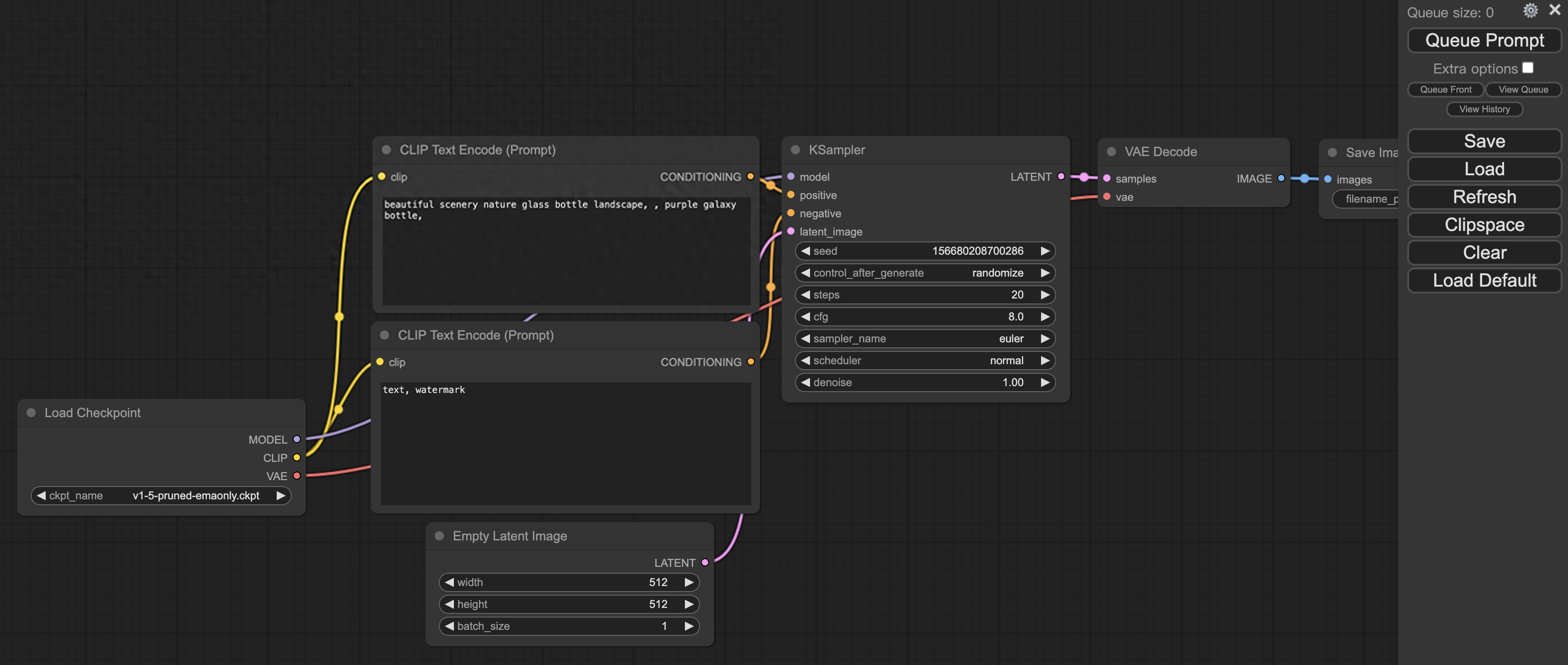The height and width of the screenshot is (665, 1568).
Task: Click the Load Checkpoint VAE output slot
Action: point(296,476)
